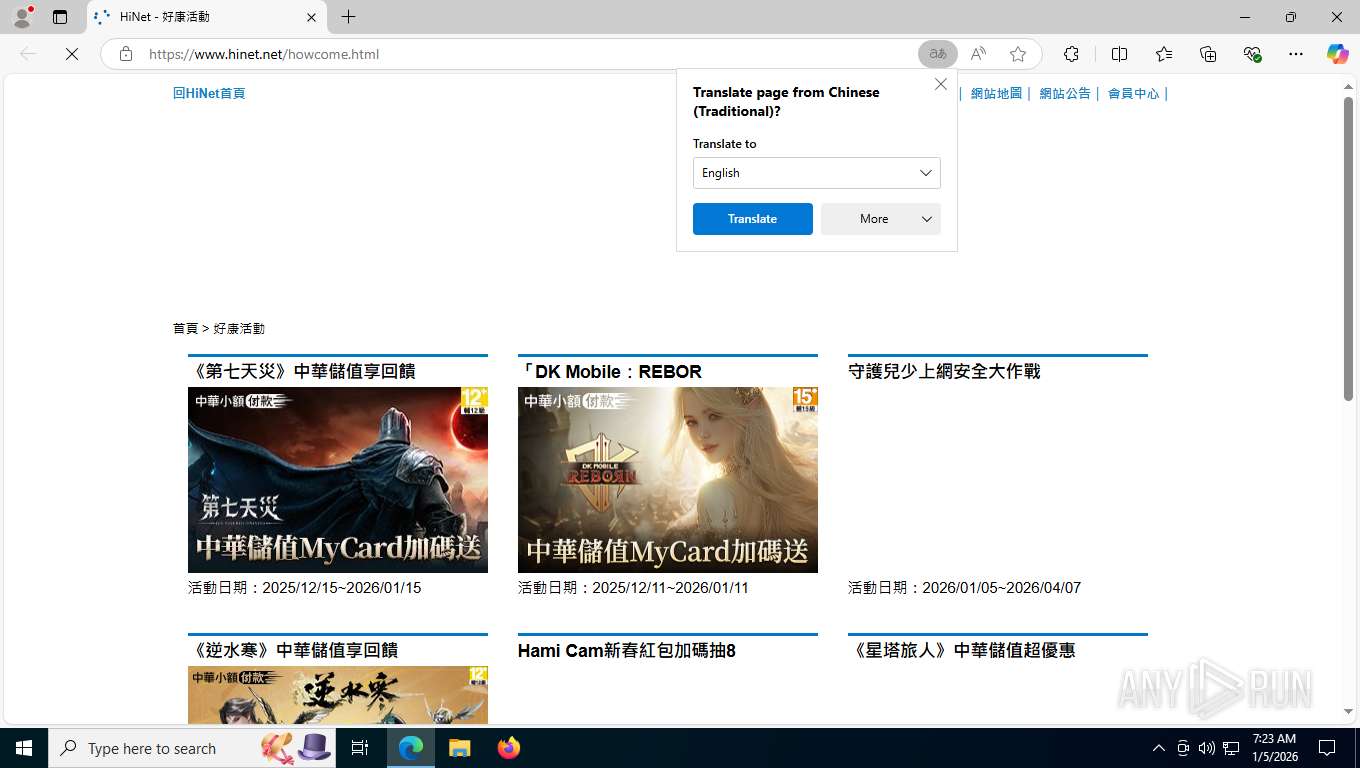Go back to the previous page
The image size is (1360, 768).
click(28, 54)
